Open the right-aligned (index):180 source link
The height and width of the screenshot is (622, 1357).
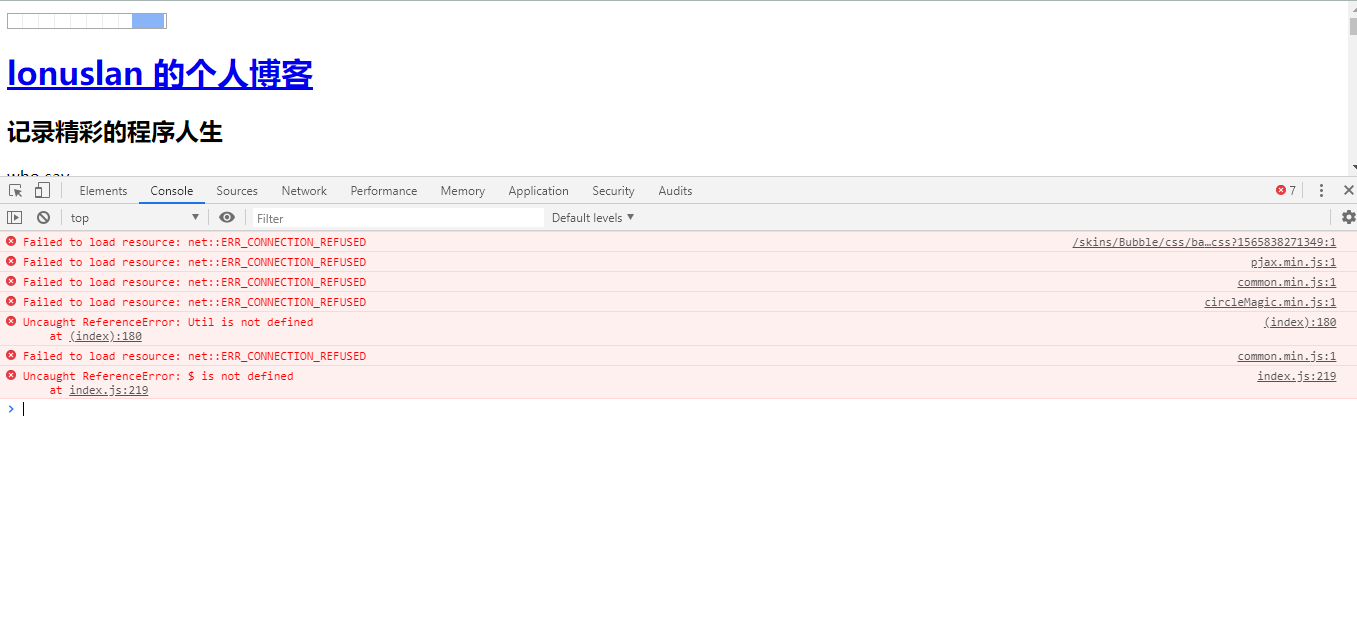point(1300,322)
